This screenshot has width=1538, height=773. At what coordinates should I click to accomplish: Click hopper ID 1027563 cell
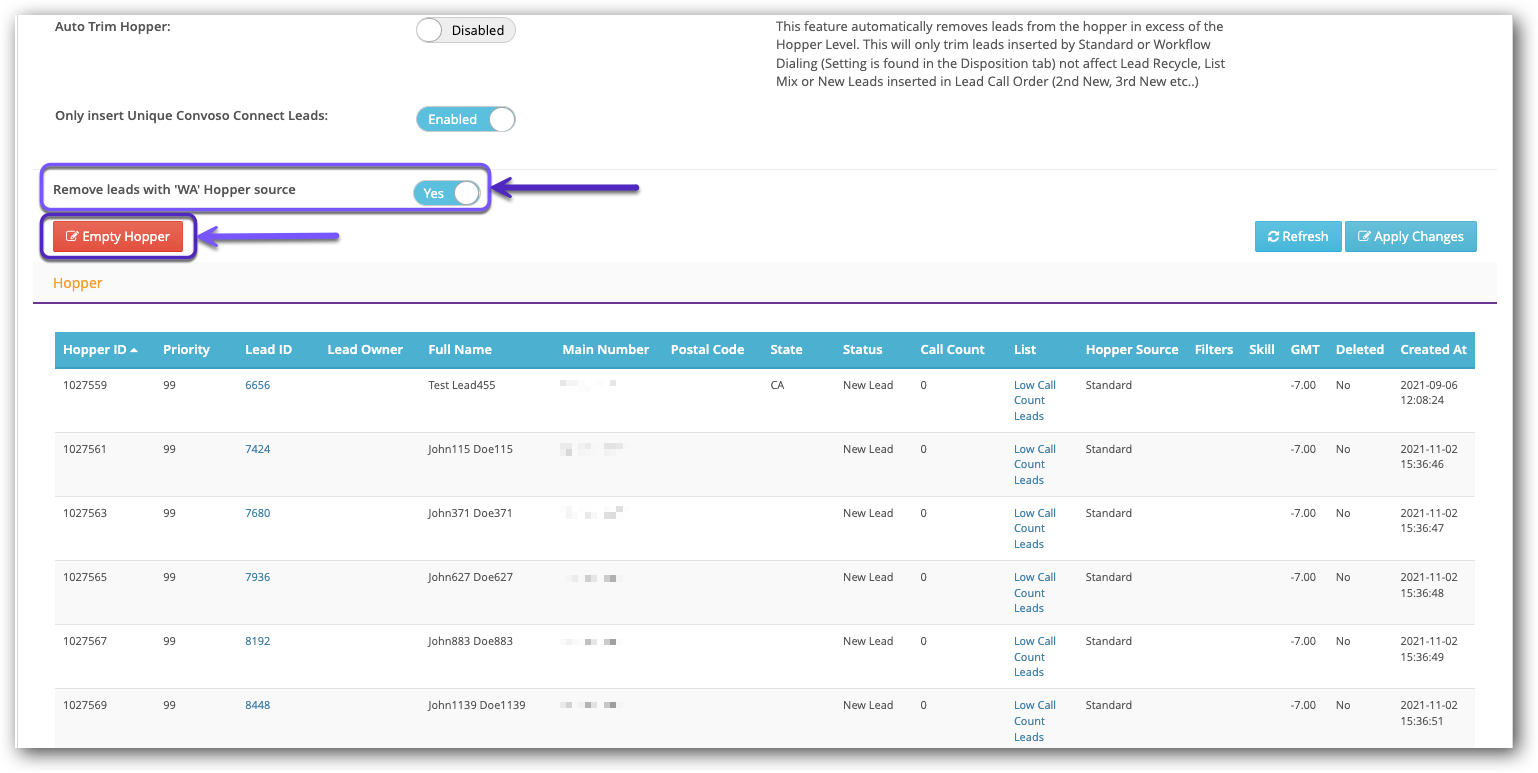pos(84,513)
